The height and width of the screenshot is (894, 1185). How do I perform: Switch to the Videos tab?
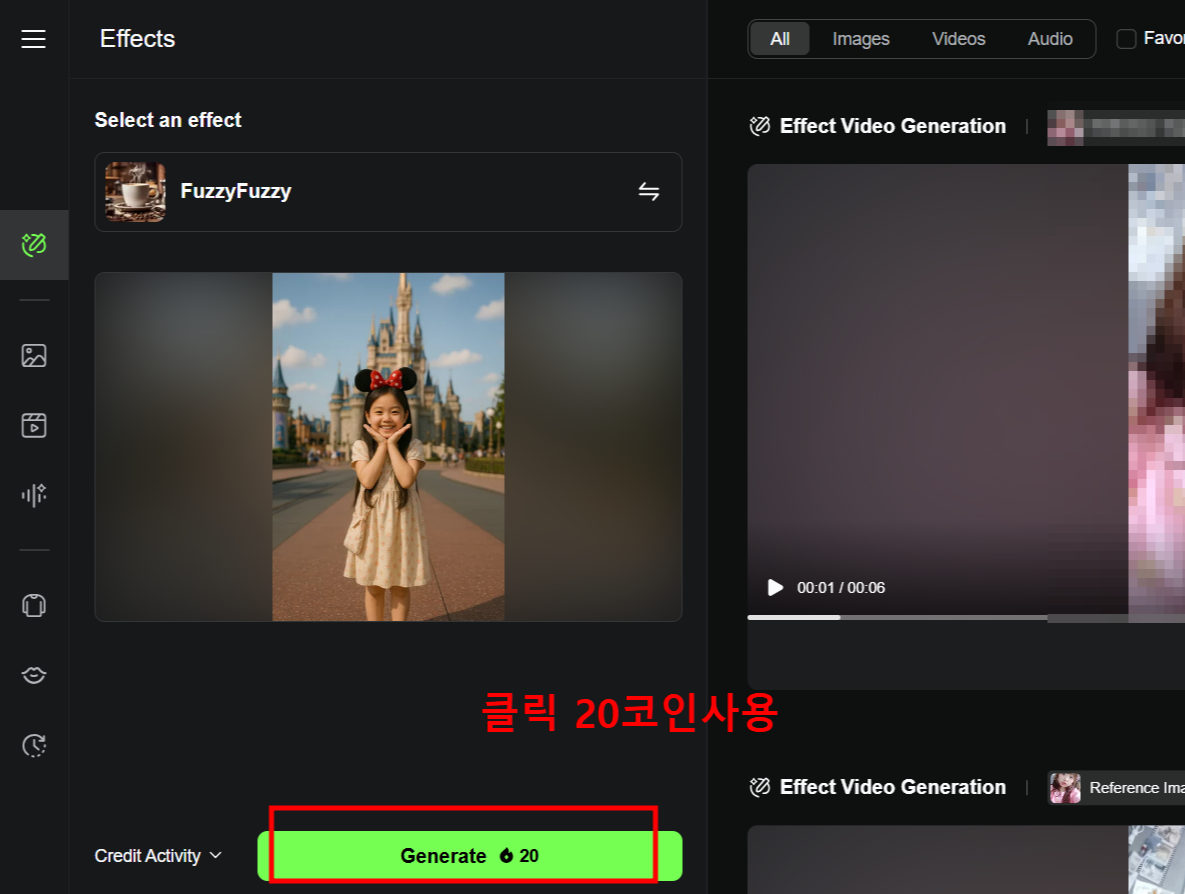click(958, 39)
